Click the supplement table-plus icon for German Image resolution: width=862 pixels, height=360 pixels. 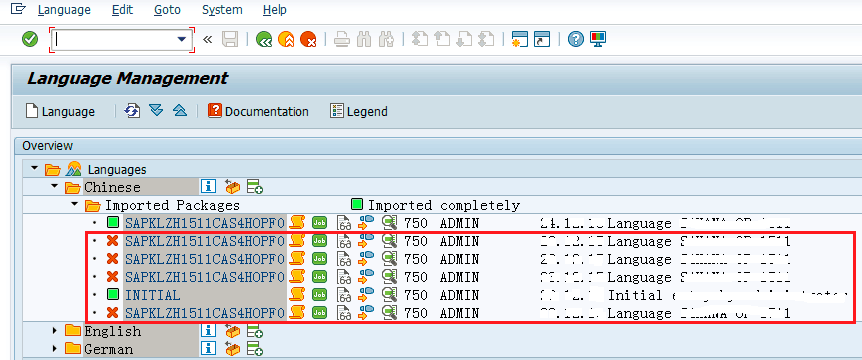point(254,348)
